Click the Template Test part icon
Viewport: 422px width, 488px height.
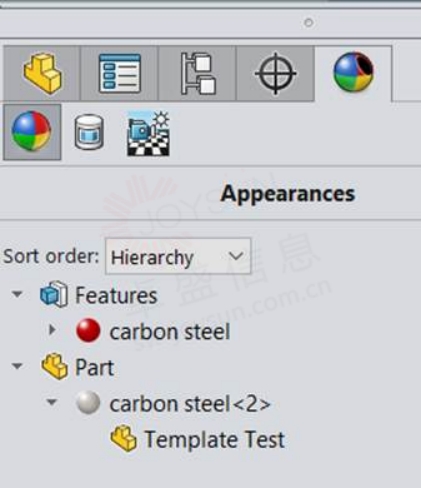pyautogui.click(x=123, y=438)
